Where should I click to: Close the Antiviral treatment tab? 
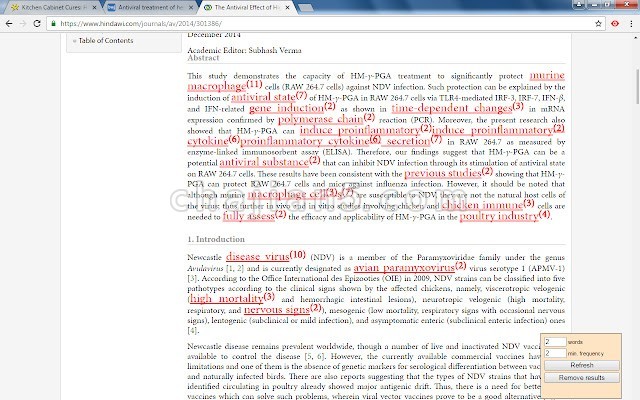pos(191,7)
